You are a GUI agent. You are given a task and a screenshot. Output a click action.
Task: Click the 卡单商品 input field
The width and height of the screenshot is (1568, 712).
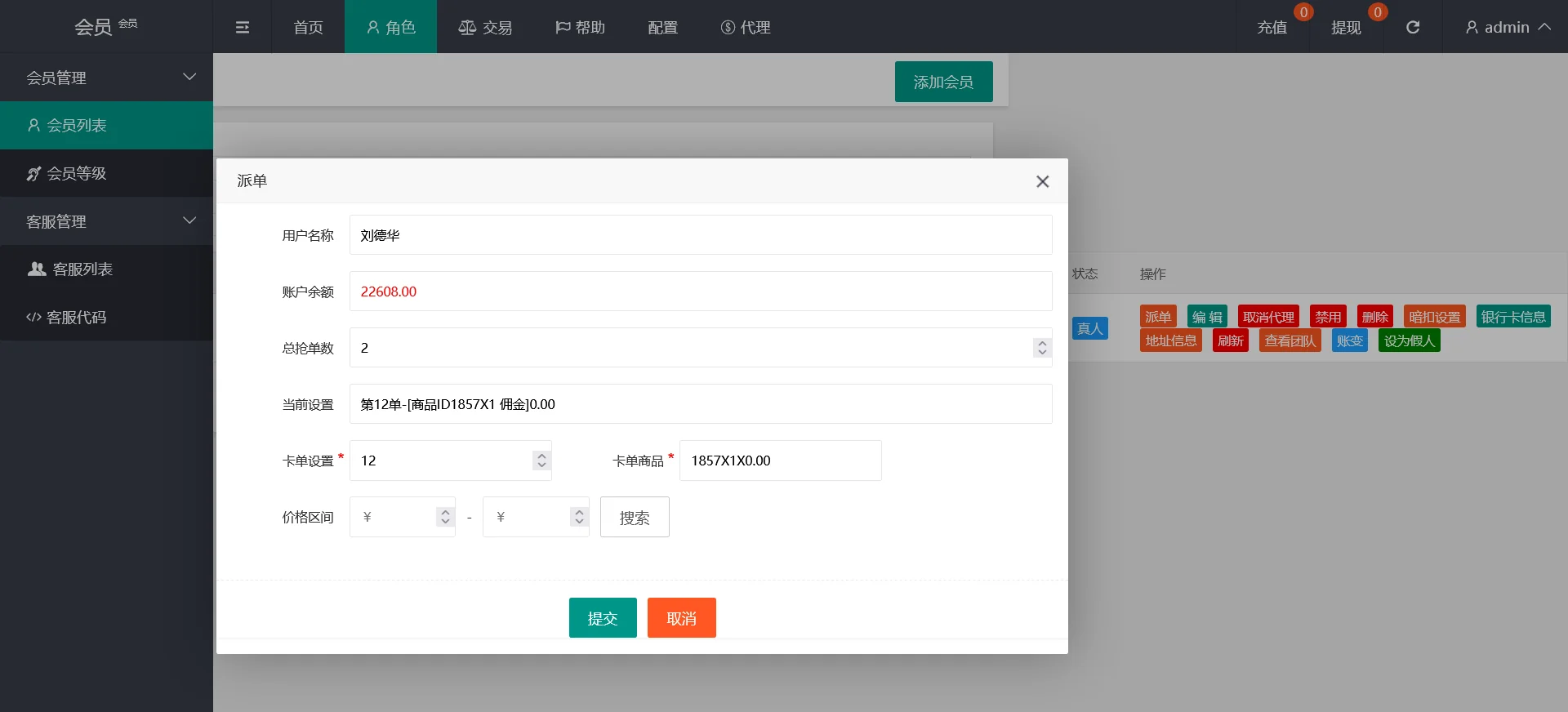[780, 461]
